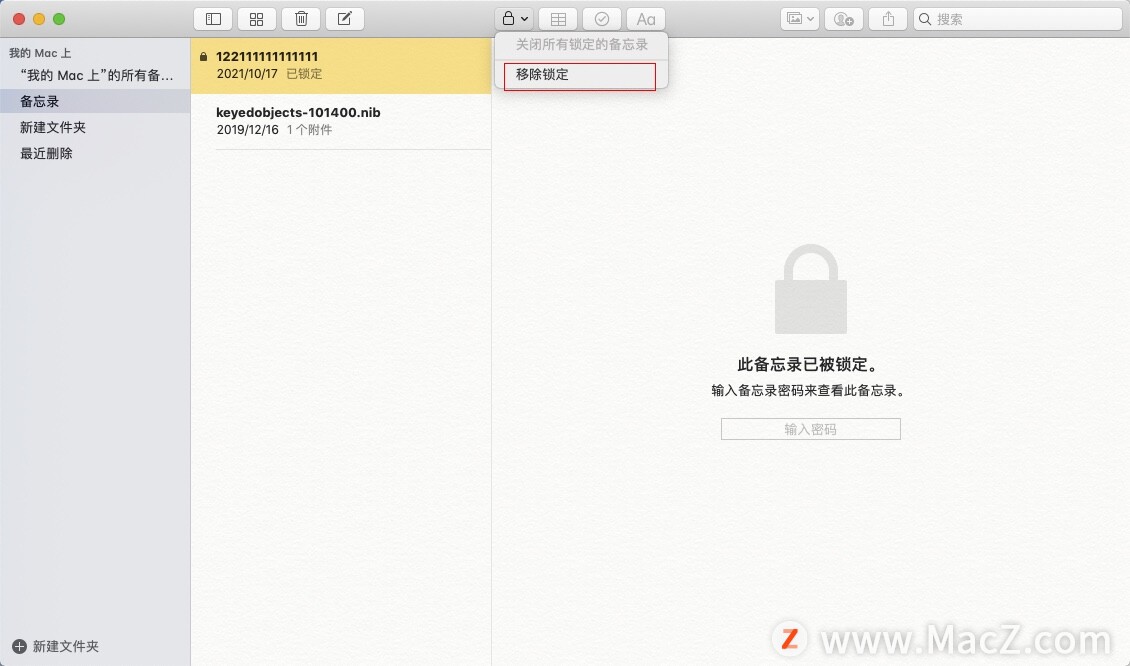Click the 输入密码 password field
This screenshot has width=1130, height=666.
[x=811, y=430]
